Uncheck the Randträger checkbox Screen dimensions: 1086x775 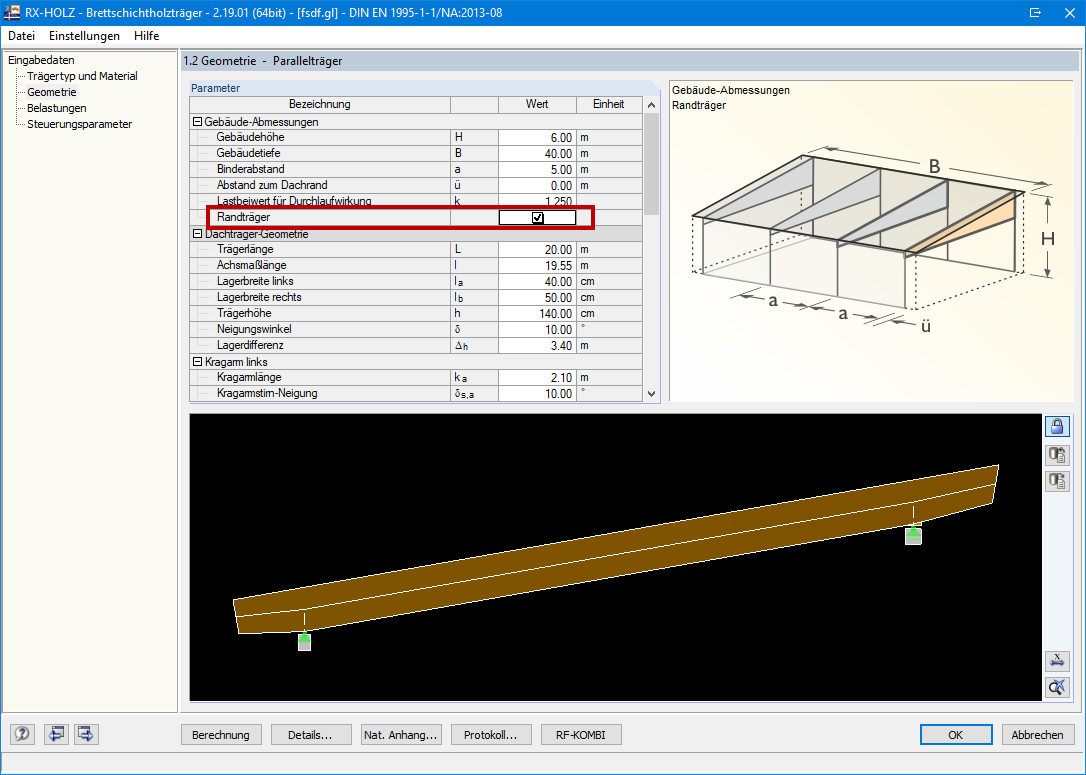tap(537, 217)
